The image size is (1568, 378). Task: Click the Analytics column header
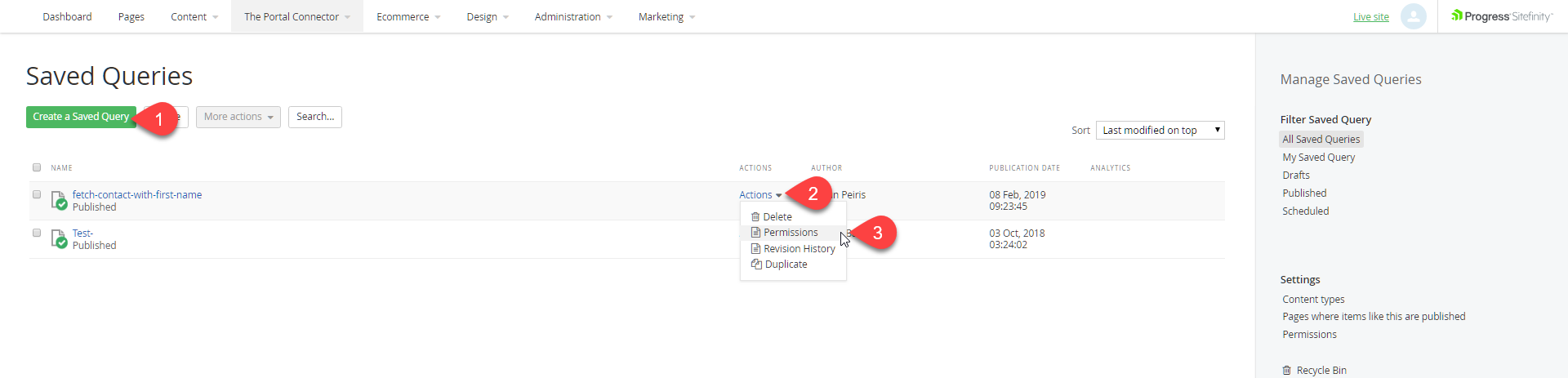tap(1111, 168)
